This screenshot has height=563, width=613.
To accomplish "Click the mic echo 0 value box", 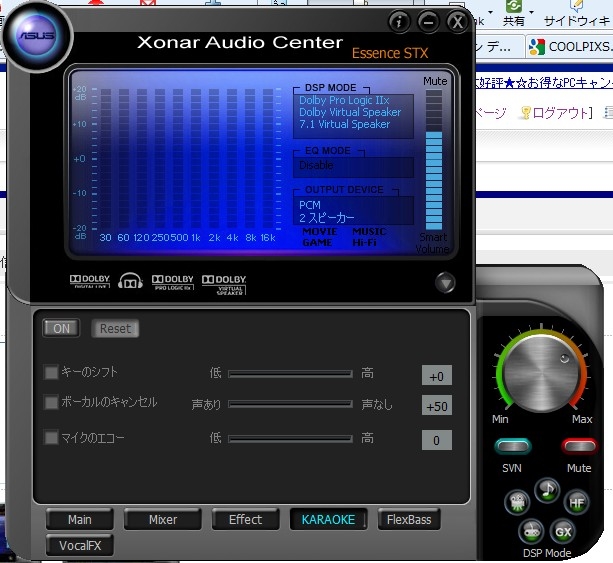I will [x=437, y=440].
